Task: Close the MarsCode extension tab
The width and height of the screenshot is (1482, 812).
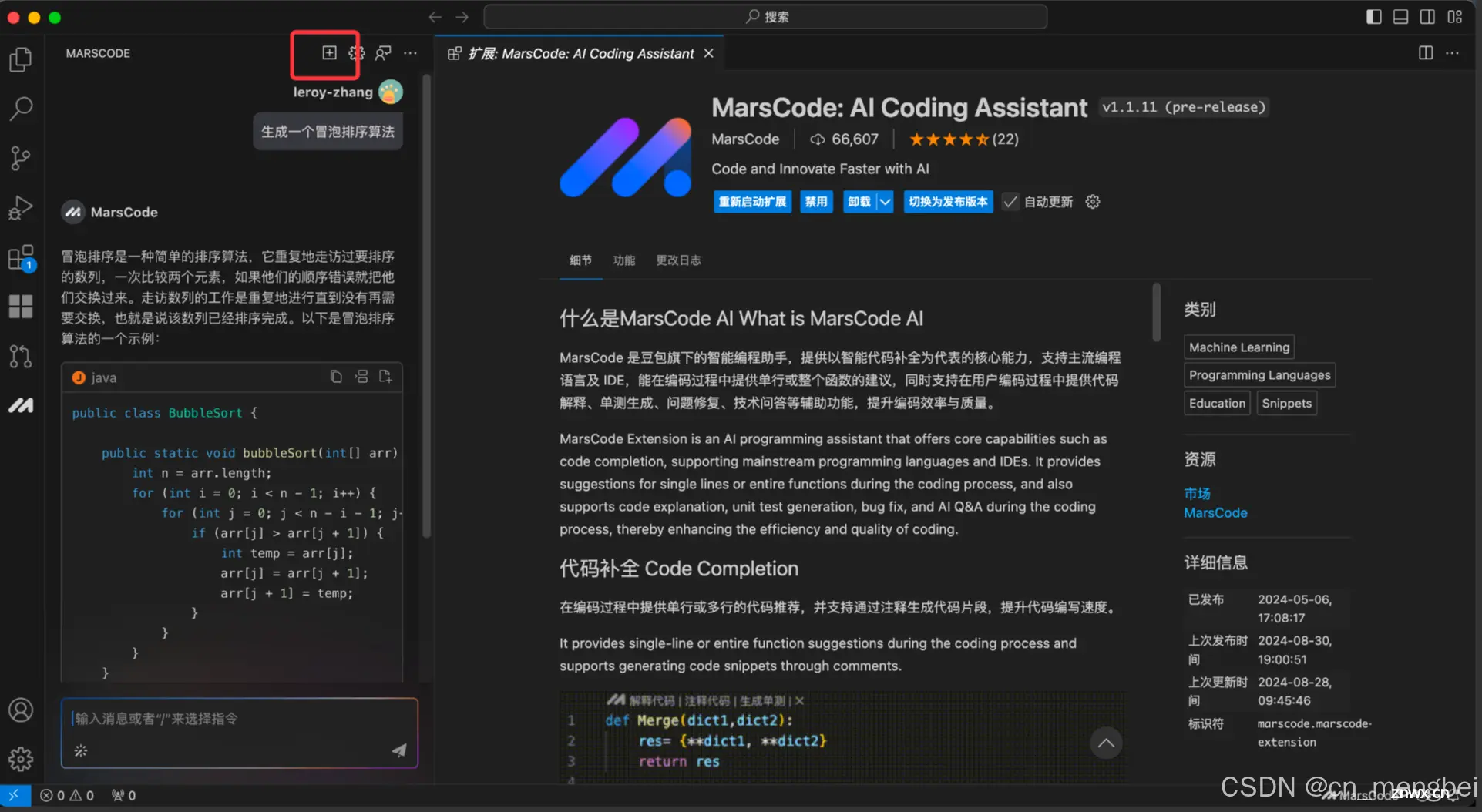Action: click(708, 53)
